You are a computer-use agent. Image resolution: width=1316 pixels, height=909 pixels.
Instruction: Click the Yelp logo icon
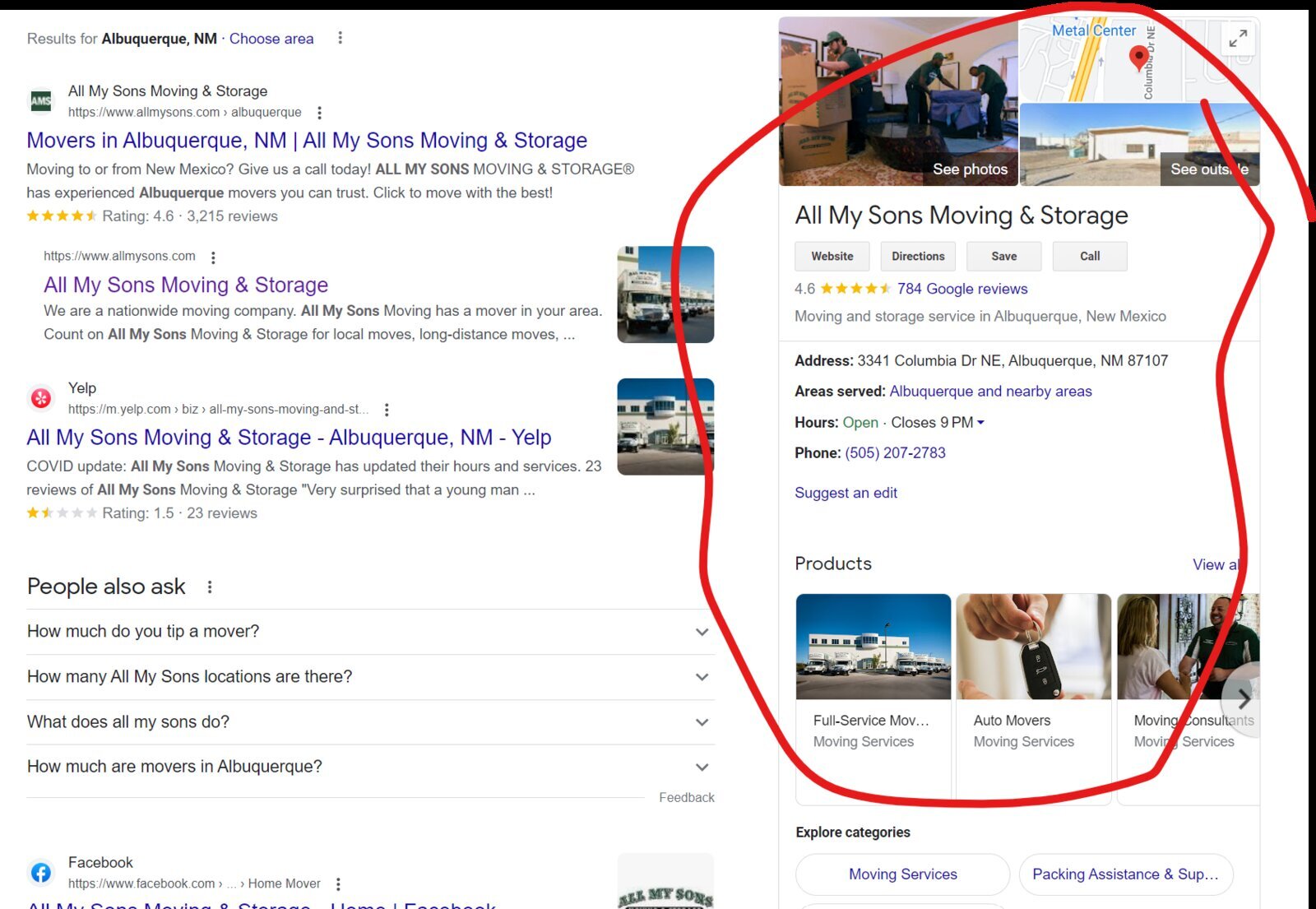tap(41, 398)
